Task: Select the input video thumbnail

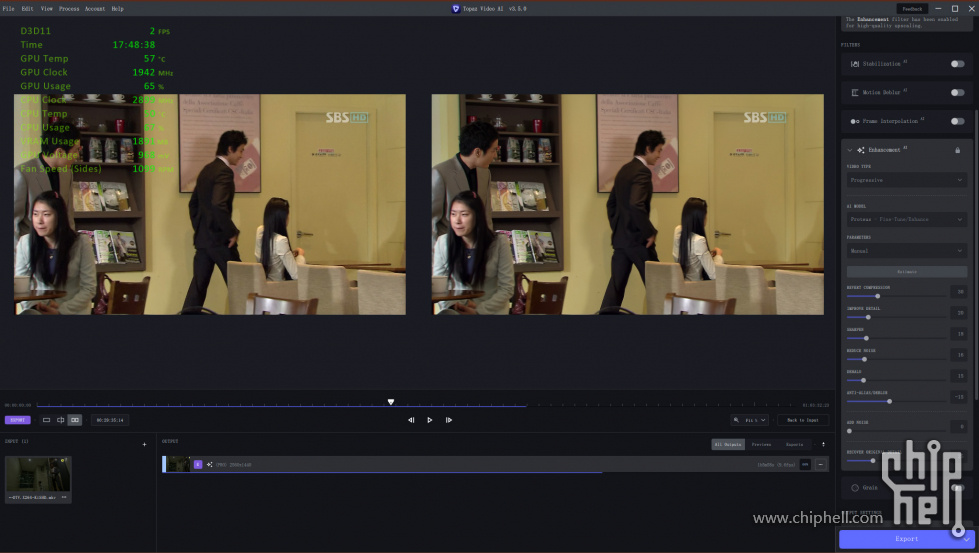Action: click(38, 475)
